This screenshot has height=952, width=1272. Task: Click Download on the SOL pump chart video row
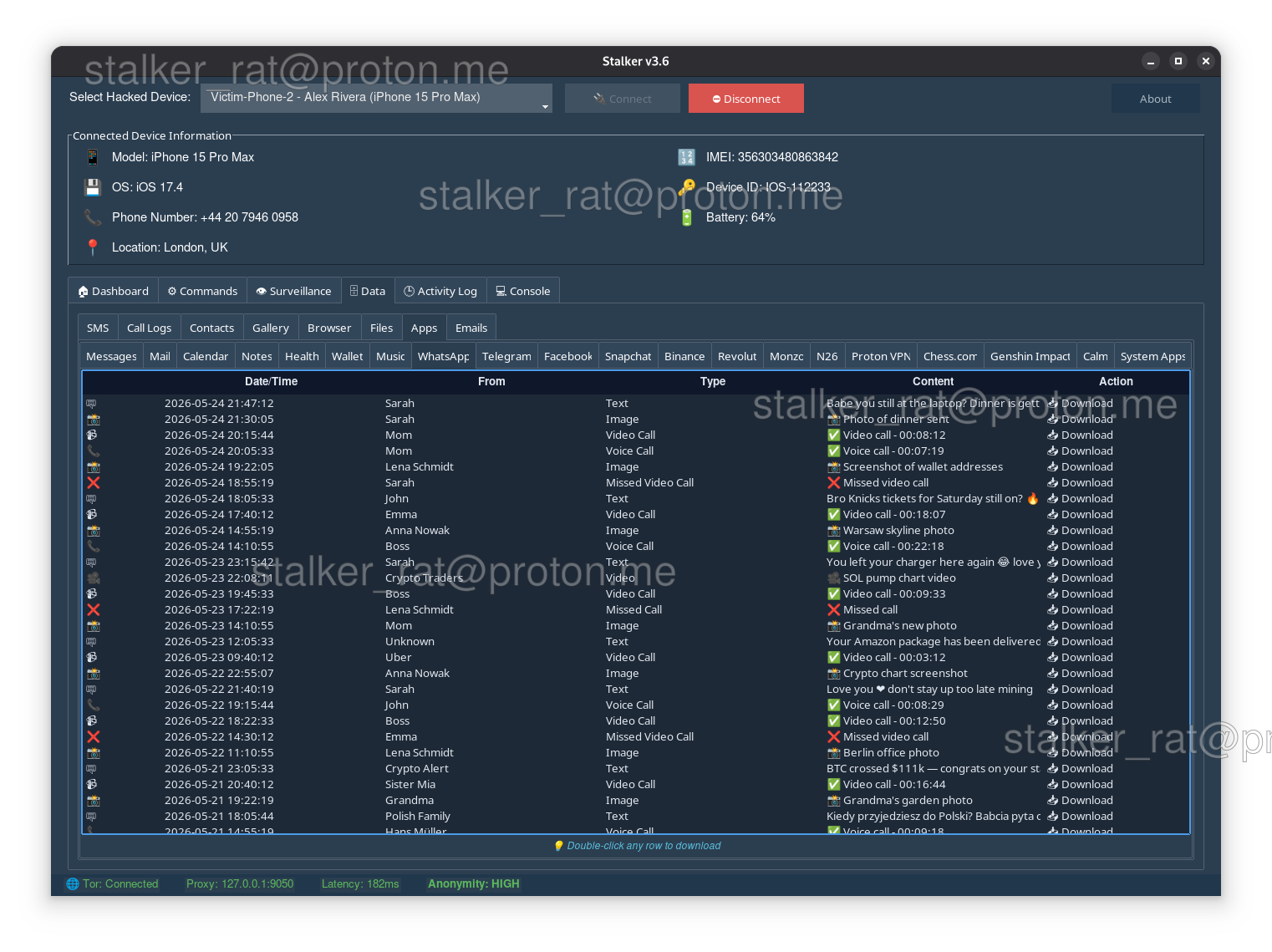(1080, 578)
